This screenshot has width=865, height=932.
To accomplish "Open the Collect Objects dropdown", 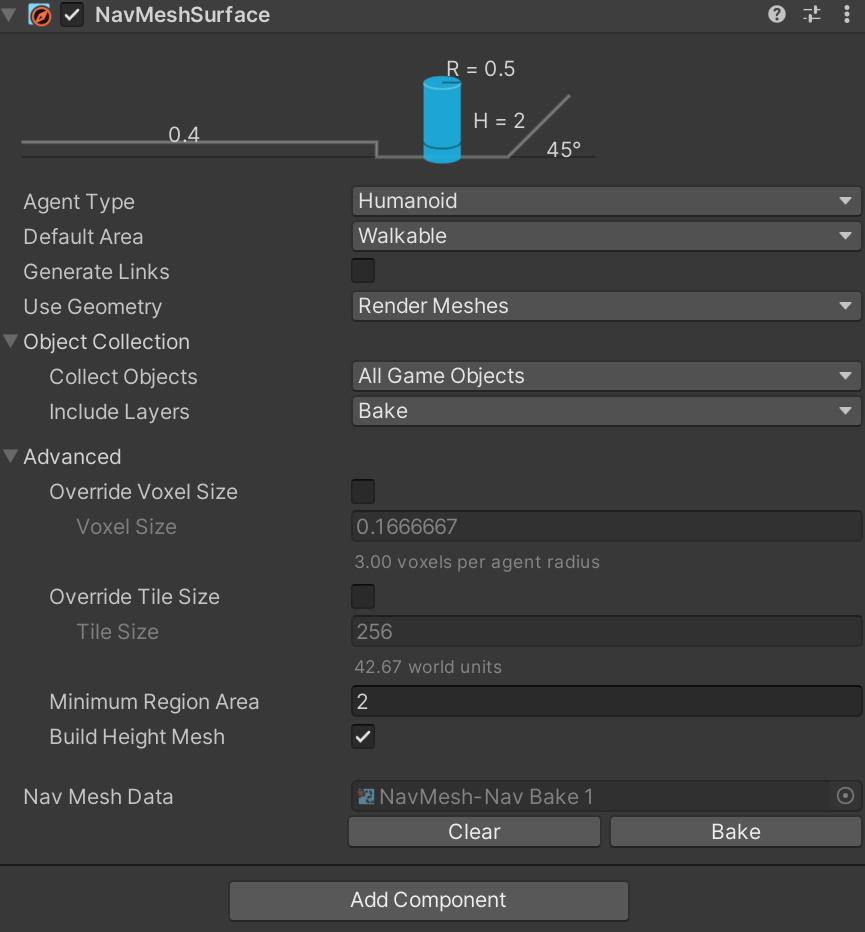I will point(604,376).
